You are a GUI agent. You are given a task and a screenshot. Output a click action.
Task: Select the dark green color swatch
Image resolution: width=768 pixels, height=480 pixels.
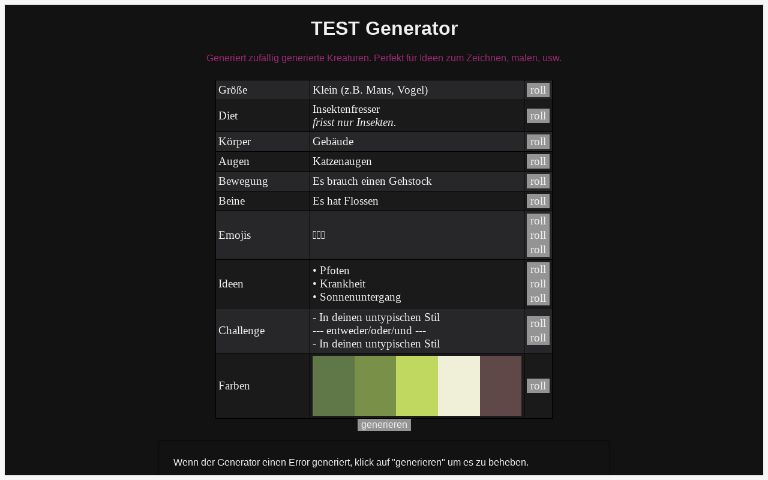click(333, 386)
